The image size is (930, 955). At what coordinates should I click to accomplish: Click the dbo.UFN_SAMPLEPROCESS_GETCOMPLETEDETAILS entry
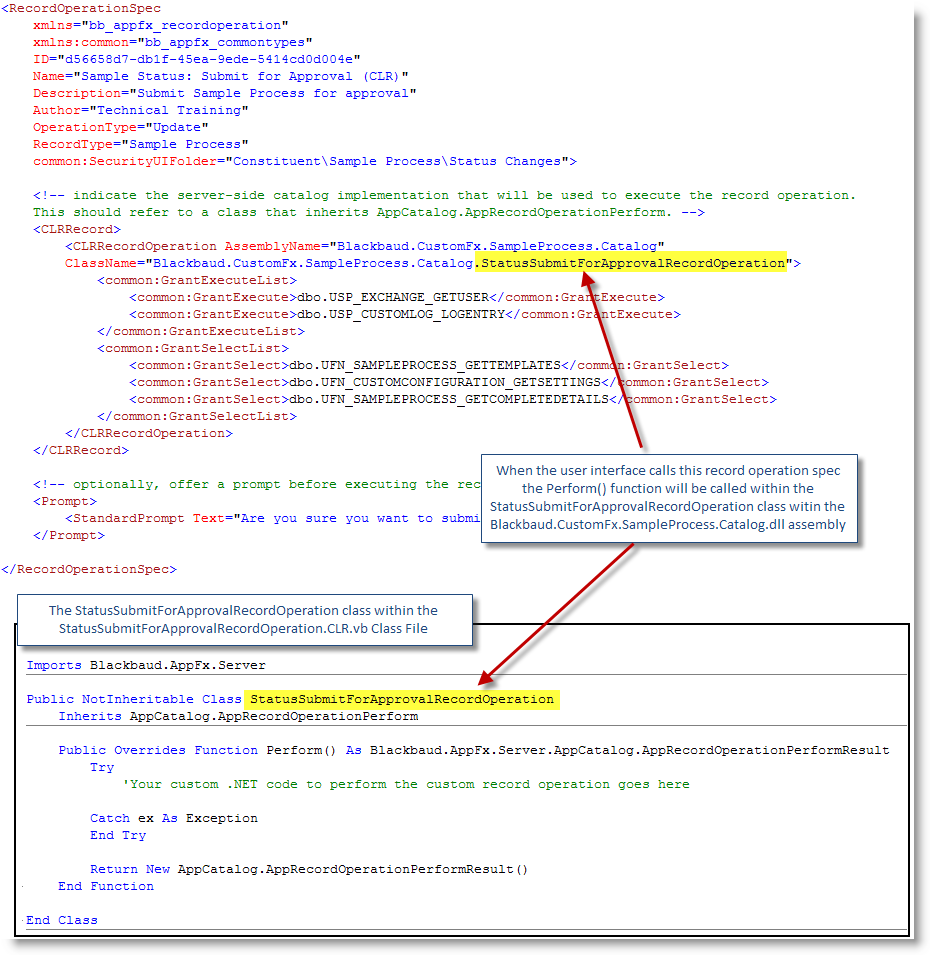(453, 400)
